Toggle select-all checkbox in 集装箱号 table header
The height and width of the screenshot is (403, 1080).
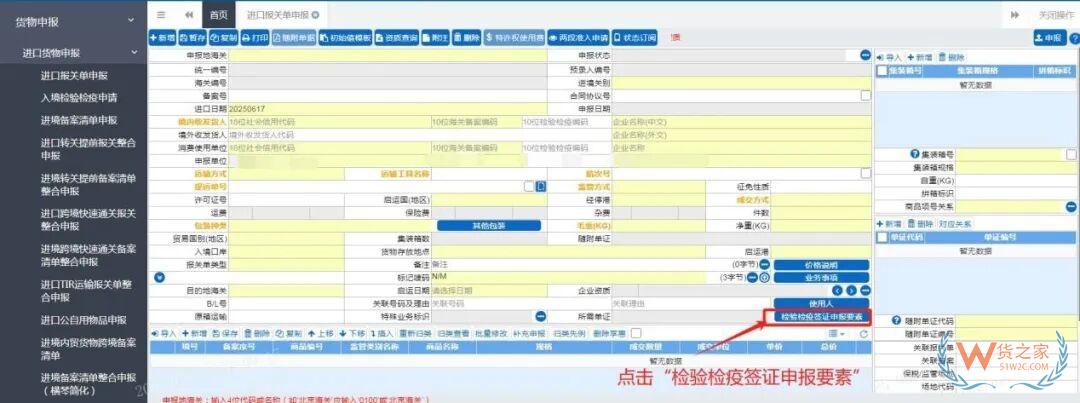click(882, 70)
